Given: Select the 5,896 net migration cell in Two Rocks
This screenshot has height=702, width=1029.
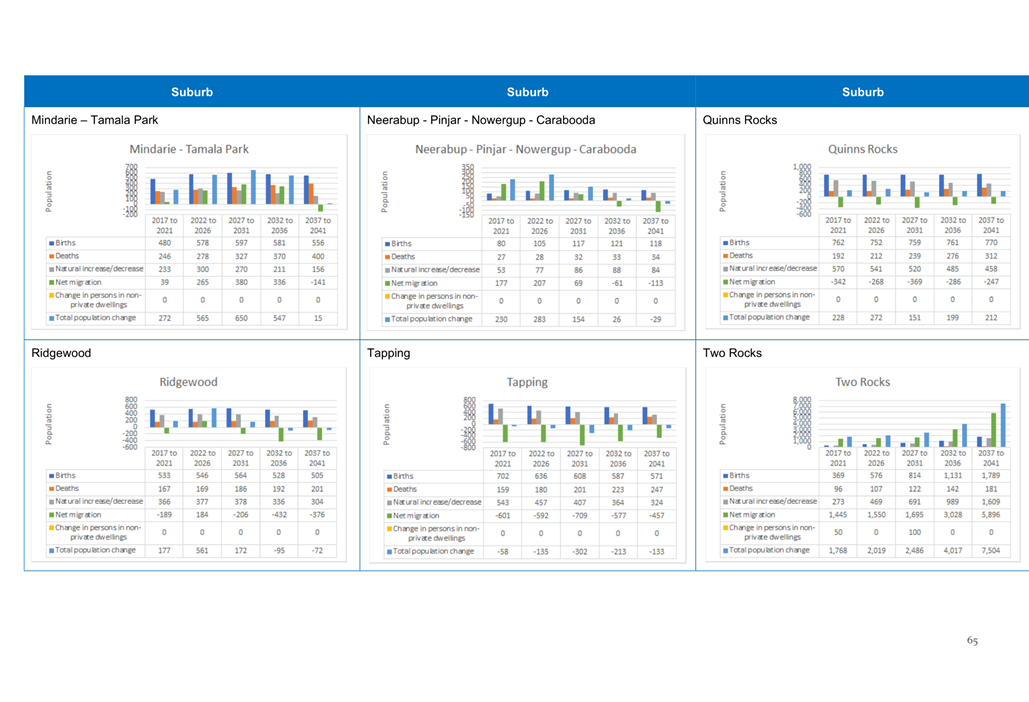Looking at the screenshot, I should point(991,514).
